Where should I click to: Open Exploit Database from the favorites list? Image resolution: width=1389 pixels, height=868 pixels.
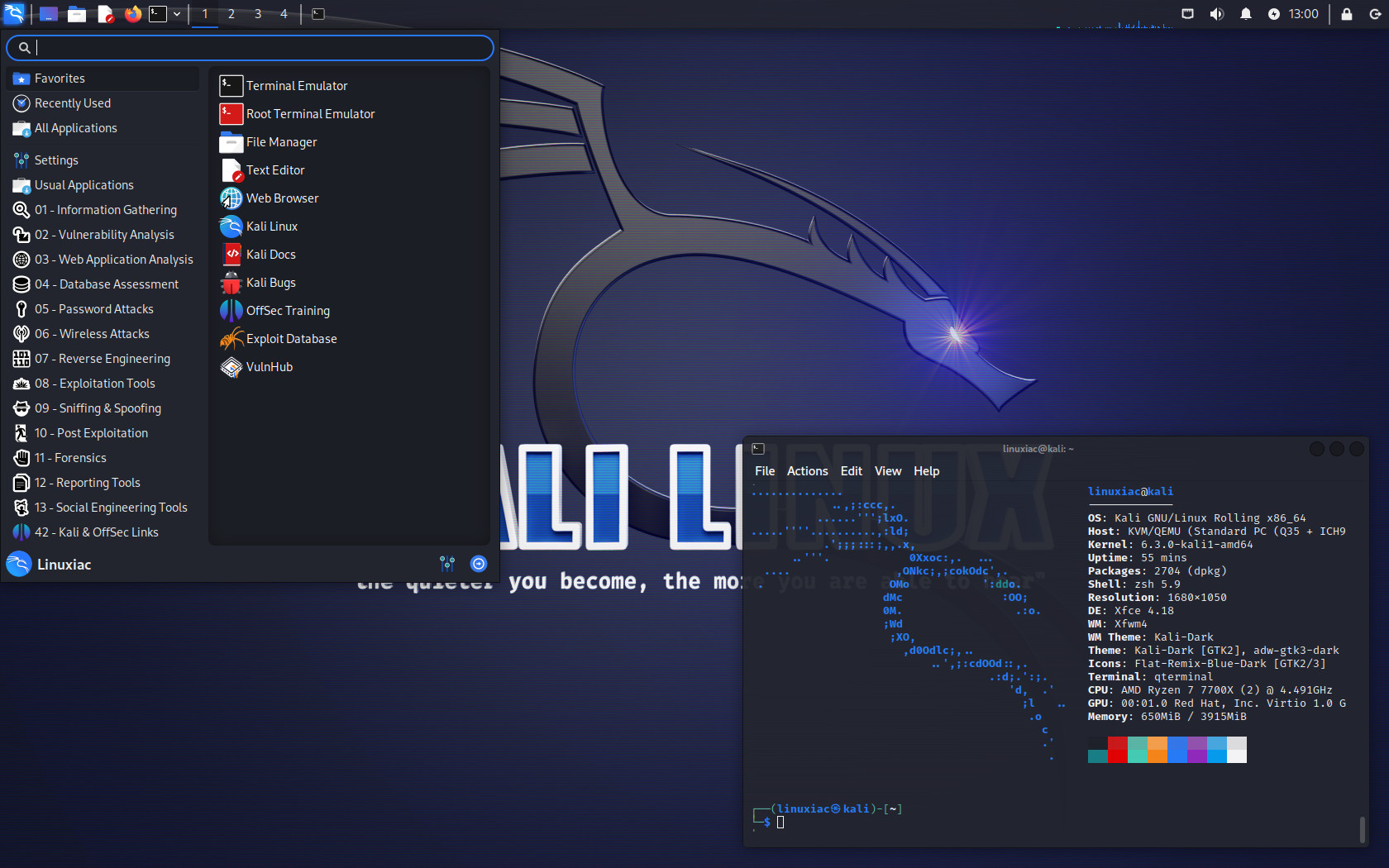pos(291,339)
